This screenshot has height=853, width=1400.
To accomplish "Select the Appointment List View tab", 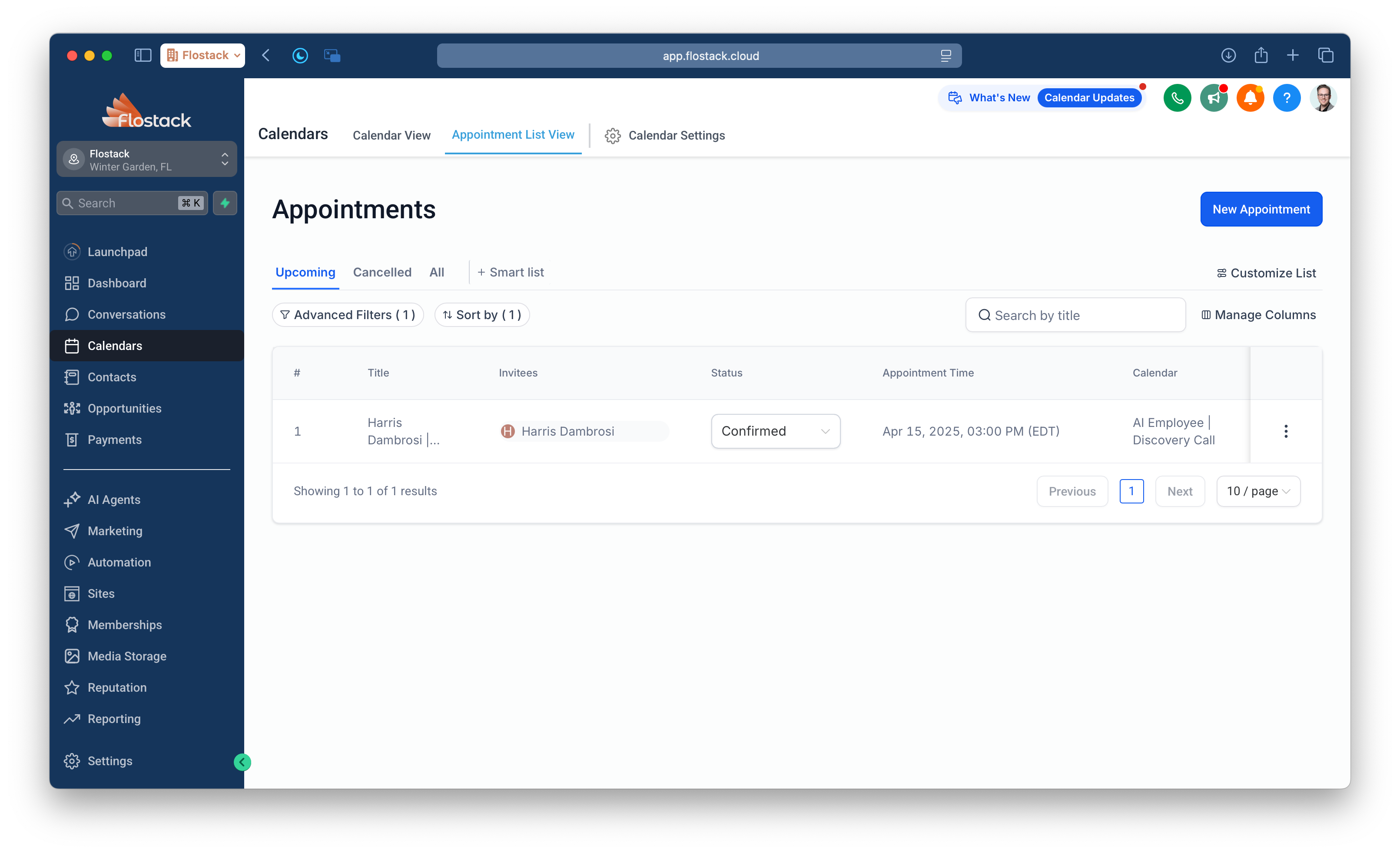I will [513, 135].
